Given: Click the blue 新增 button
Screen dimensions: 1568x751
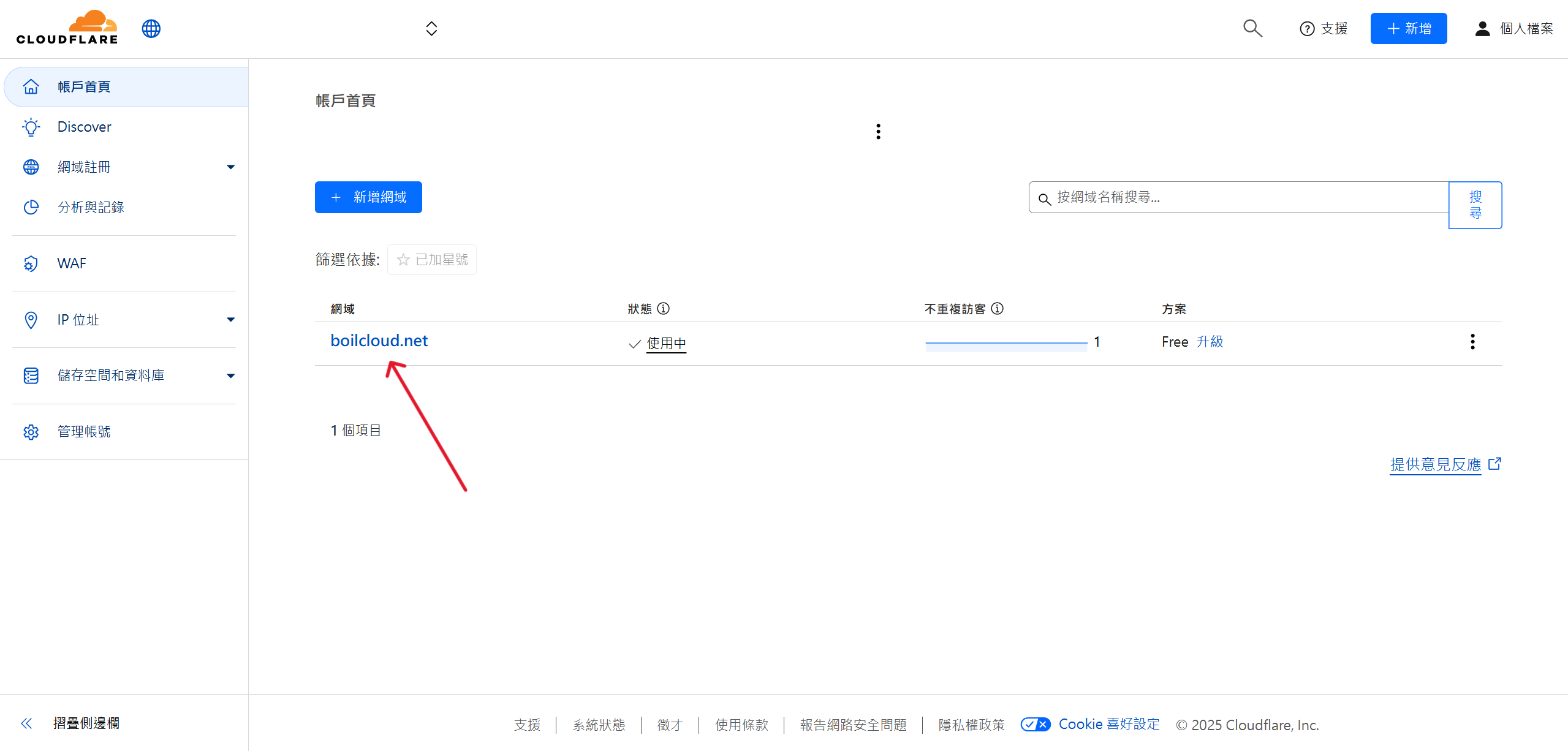Looking at the screenshot, I should [1409, 28].
